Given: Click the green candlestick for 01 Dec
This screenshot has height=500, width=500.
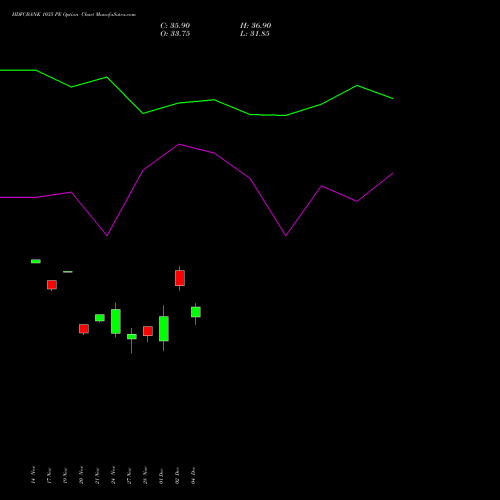Looking at the screenshot, I should pos(164,329).
